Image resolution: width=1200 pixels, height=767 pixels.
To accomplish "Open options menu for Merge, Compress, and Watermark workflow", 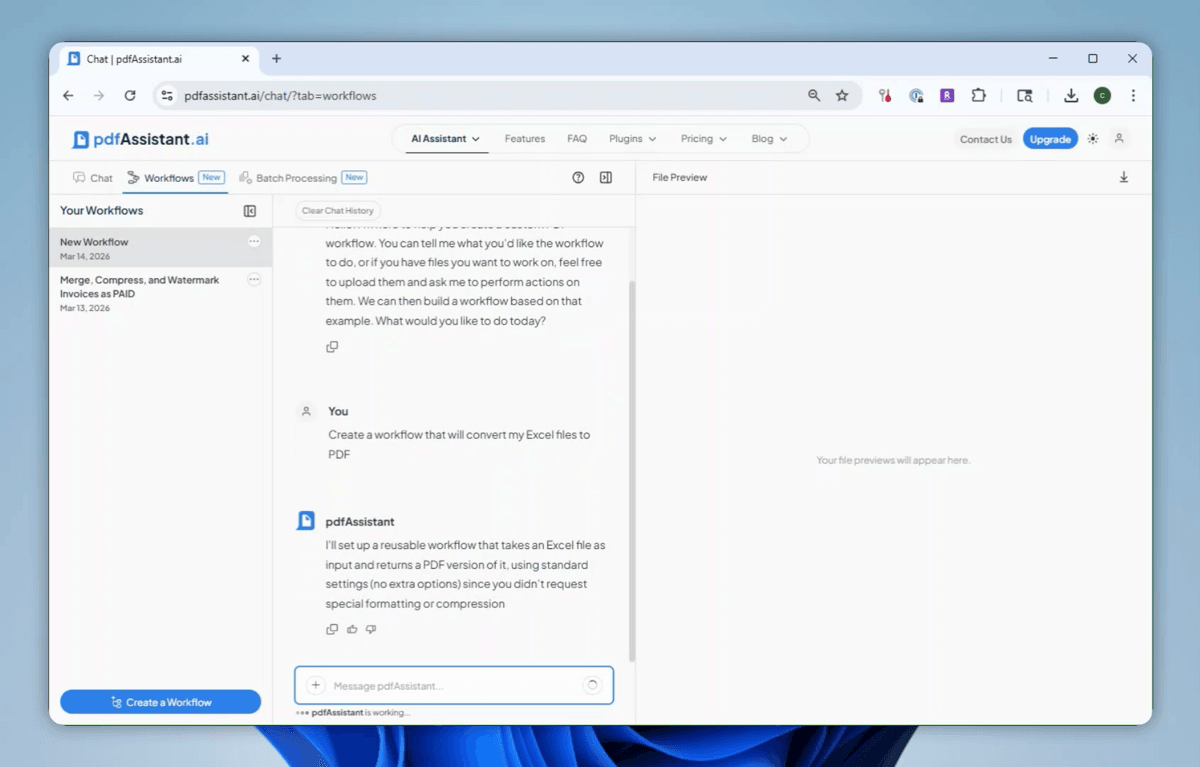I will 254,280.
